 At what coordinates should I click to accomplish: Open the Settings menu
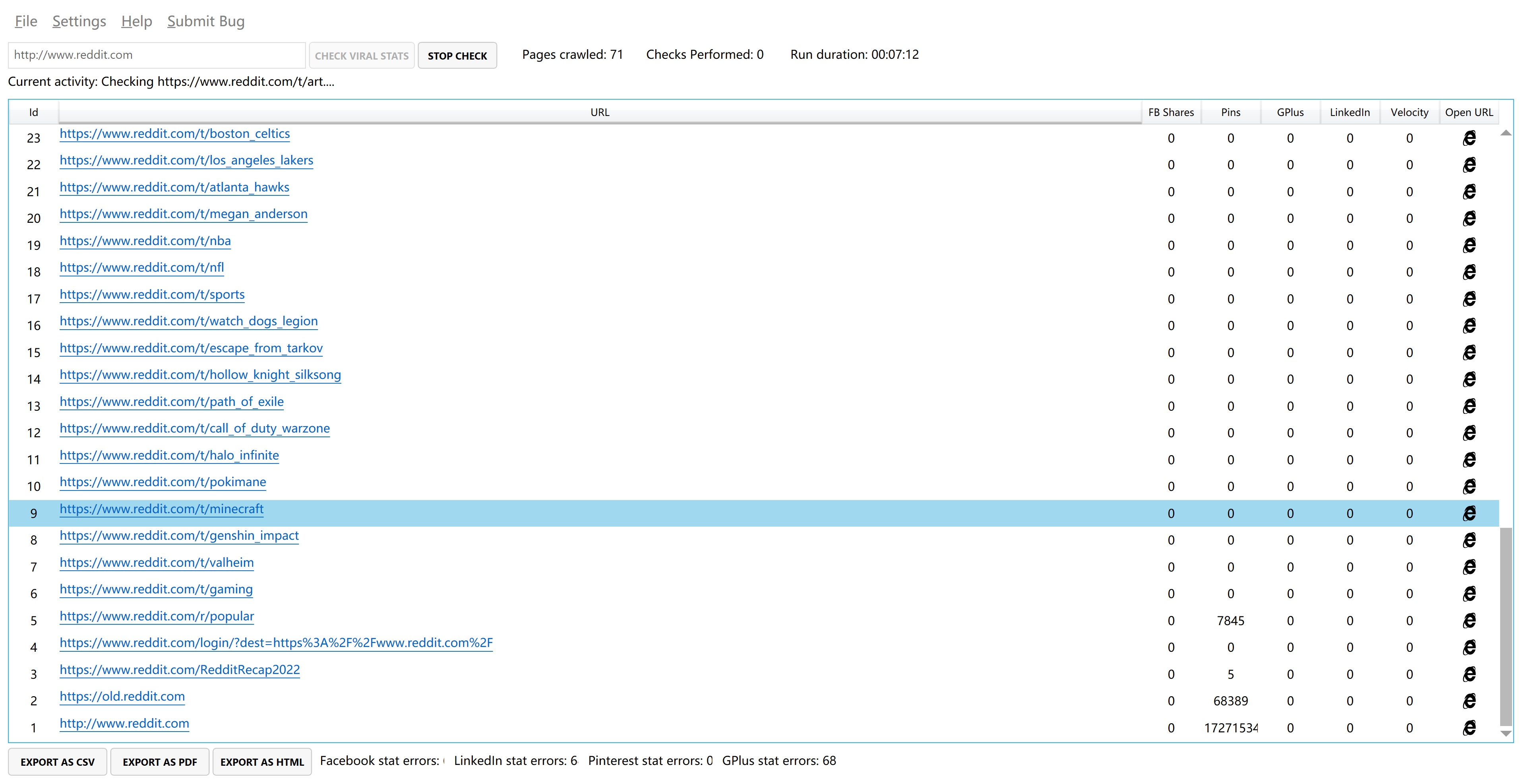(x=79, y=21)
